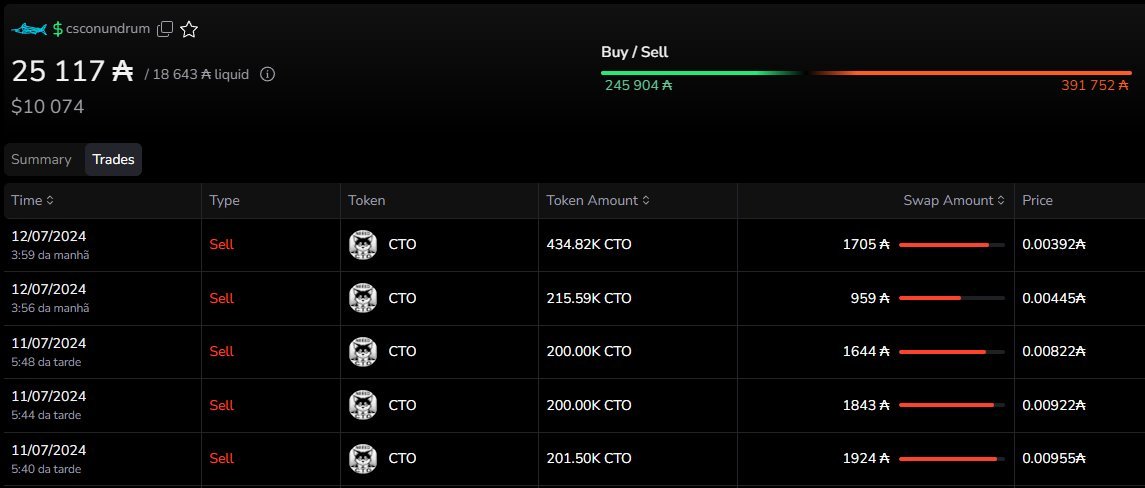Favorite csconundrum with the star icon
The image size is (1145, 488).
tap(189, 29)
